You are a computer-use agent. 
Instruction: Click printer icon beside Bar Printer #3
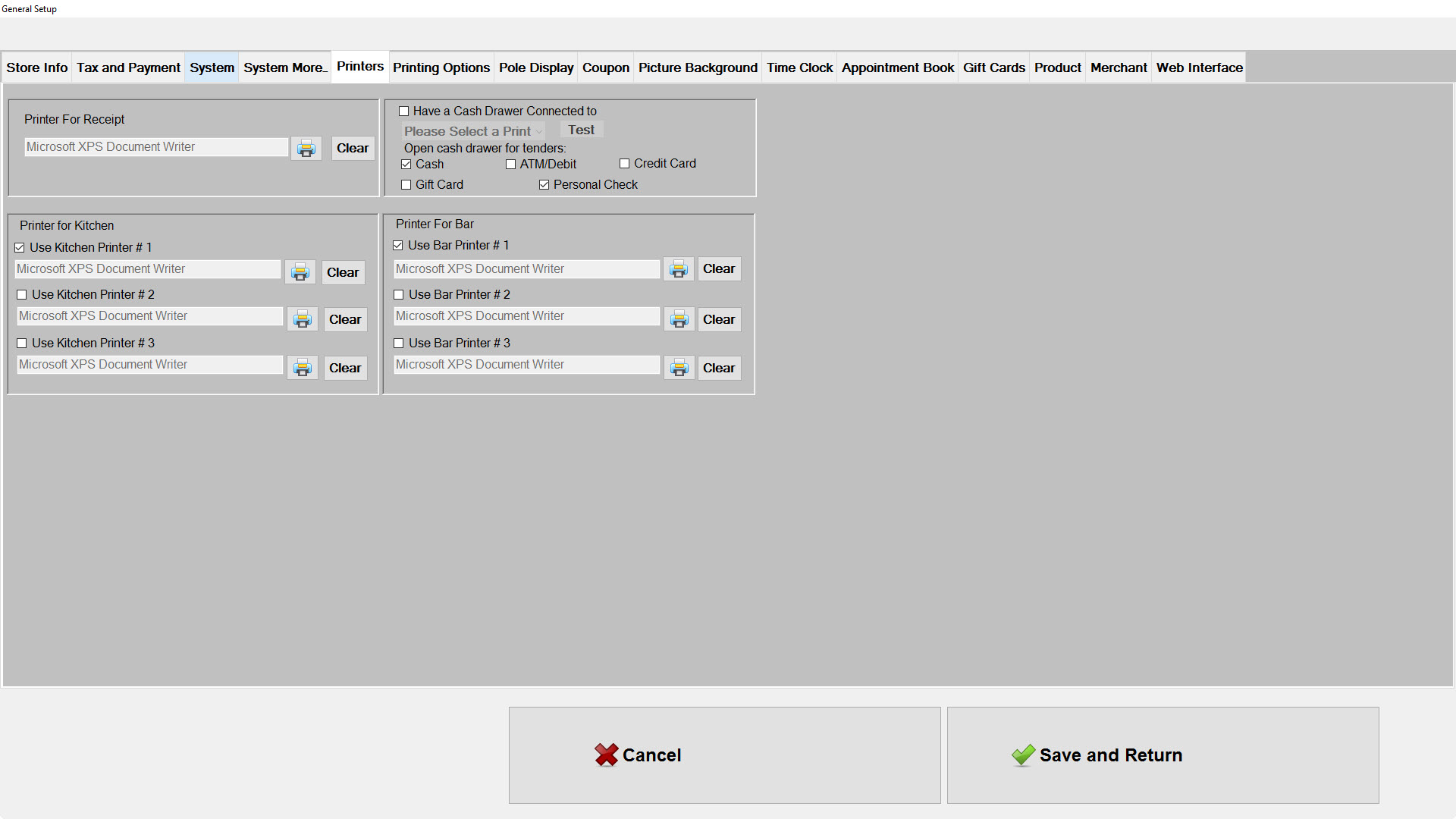pos(679,368)
